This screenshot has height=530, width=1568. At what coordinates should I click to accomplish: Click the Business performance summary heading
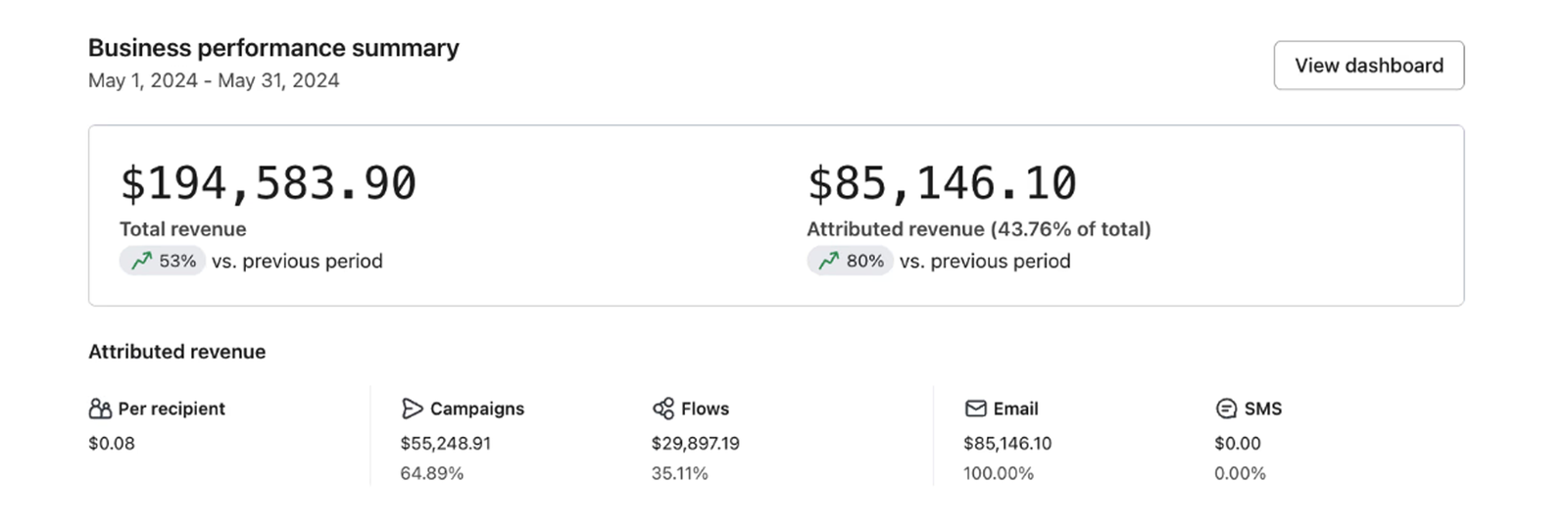pyautogui.click(x=273, y=48)
